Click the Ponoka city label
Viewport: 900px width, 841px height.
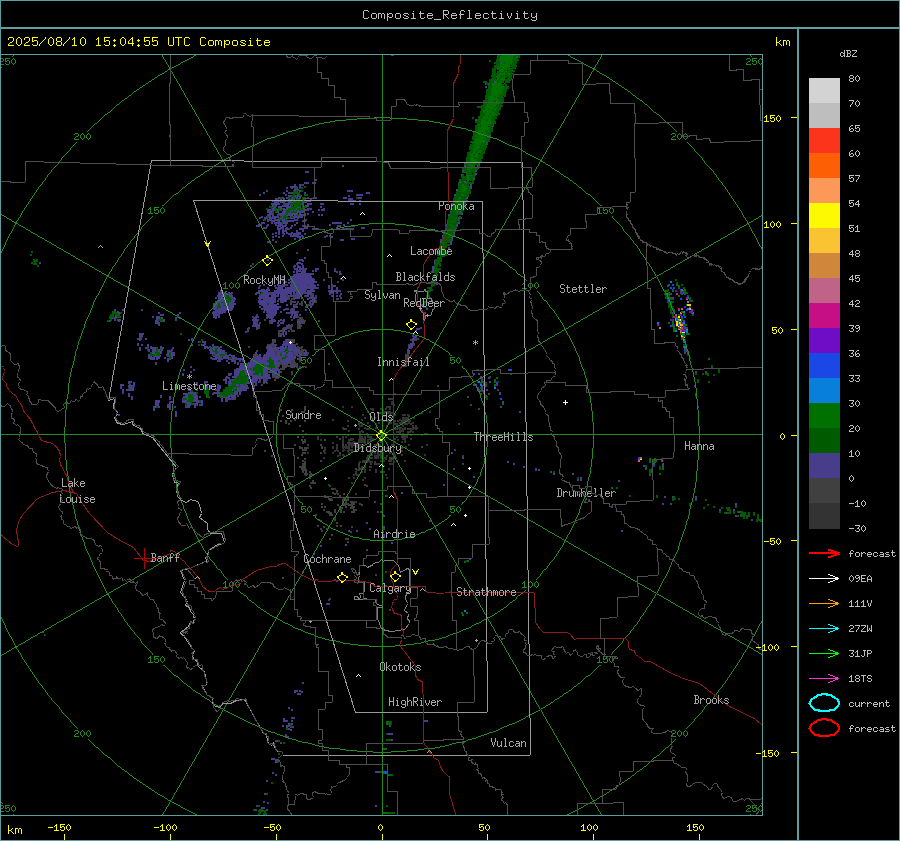456,206
